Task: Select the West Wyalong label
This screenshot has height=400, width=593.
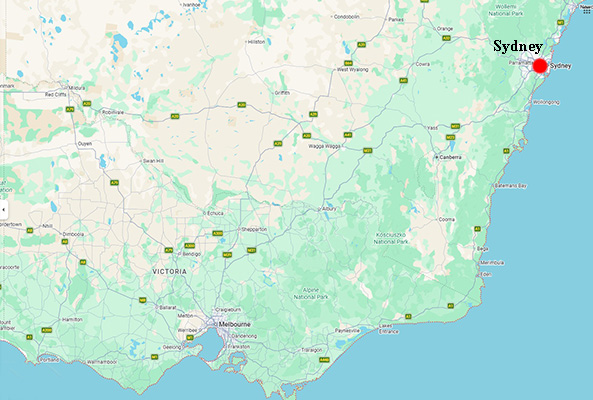Action: (x=352, y=70)
